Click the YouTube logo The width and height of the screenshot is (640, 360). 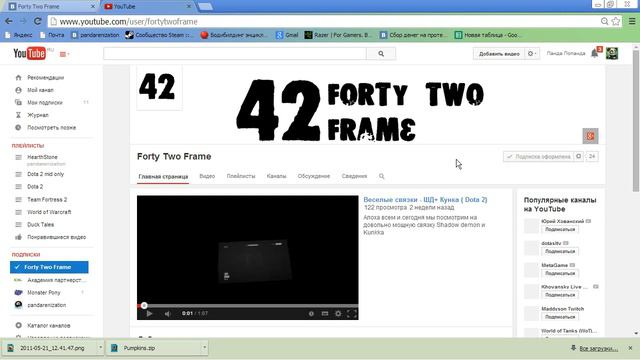point(29,53)
